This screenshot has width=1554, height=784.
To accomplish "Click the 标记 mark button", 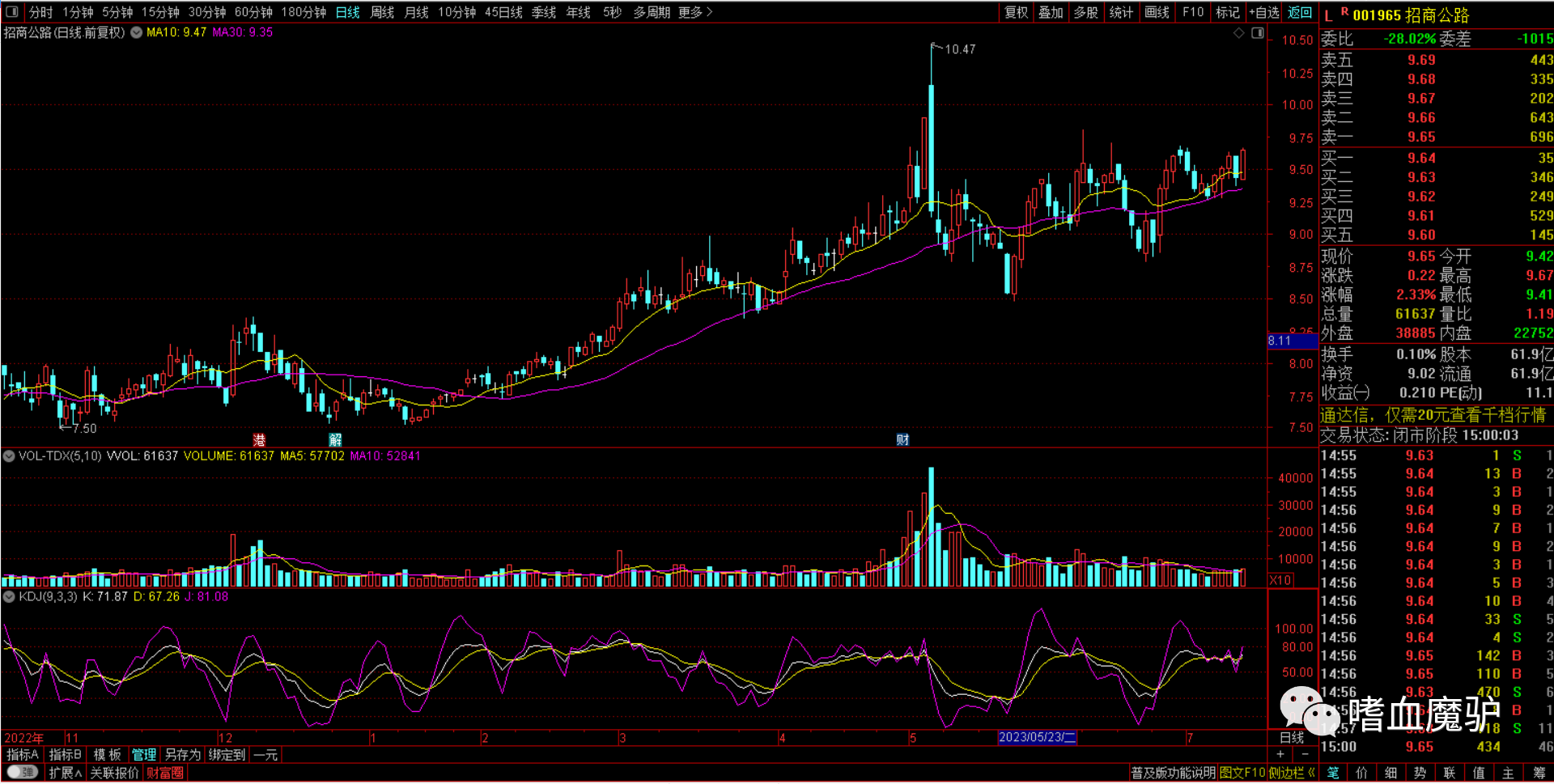I will (x=1228, y=12).
